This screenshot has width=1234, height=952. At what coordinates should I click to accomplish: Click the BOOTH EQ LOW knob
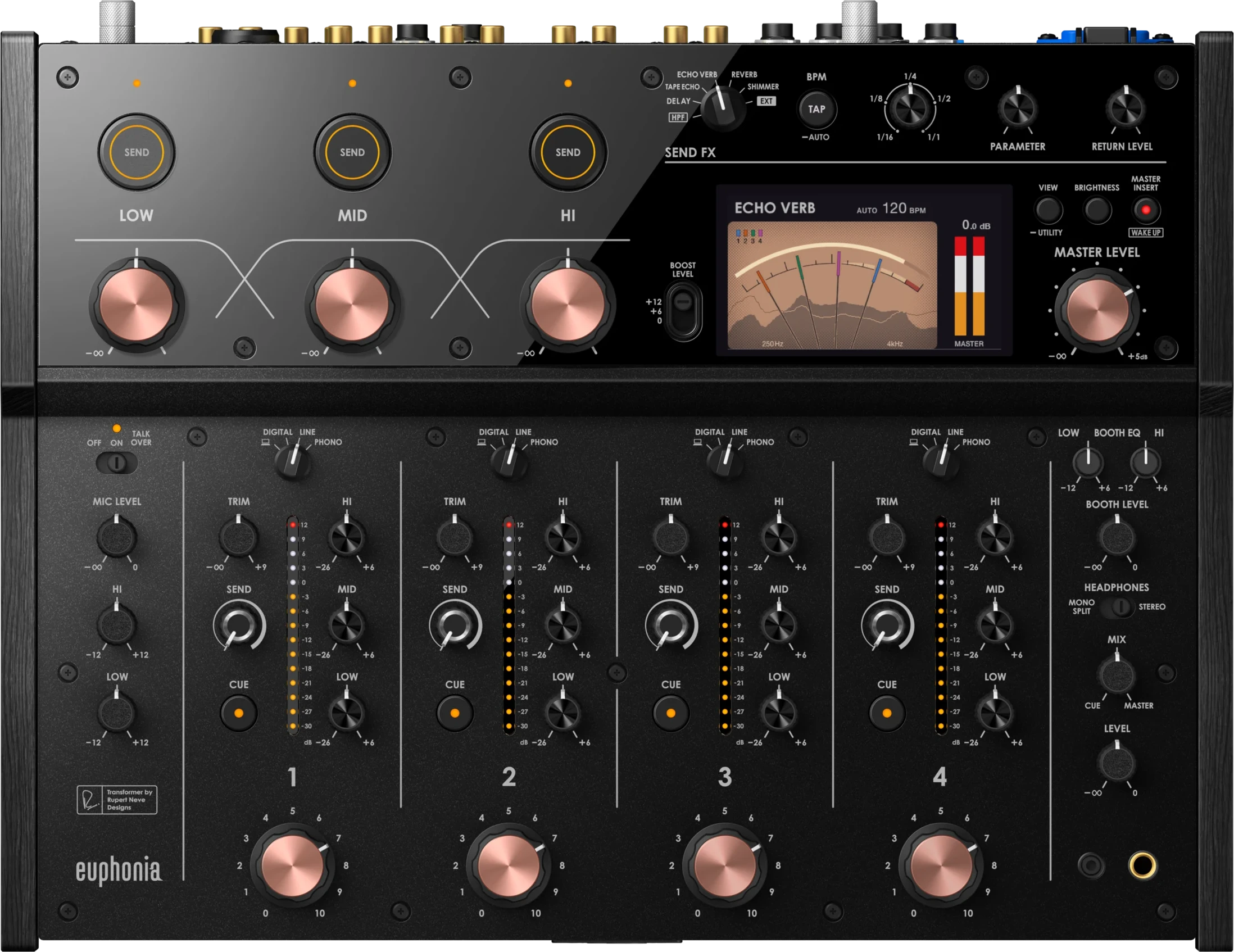(1088, 462)
